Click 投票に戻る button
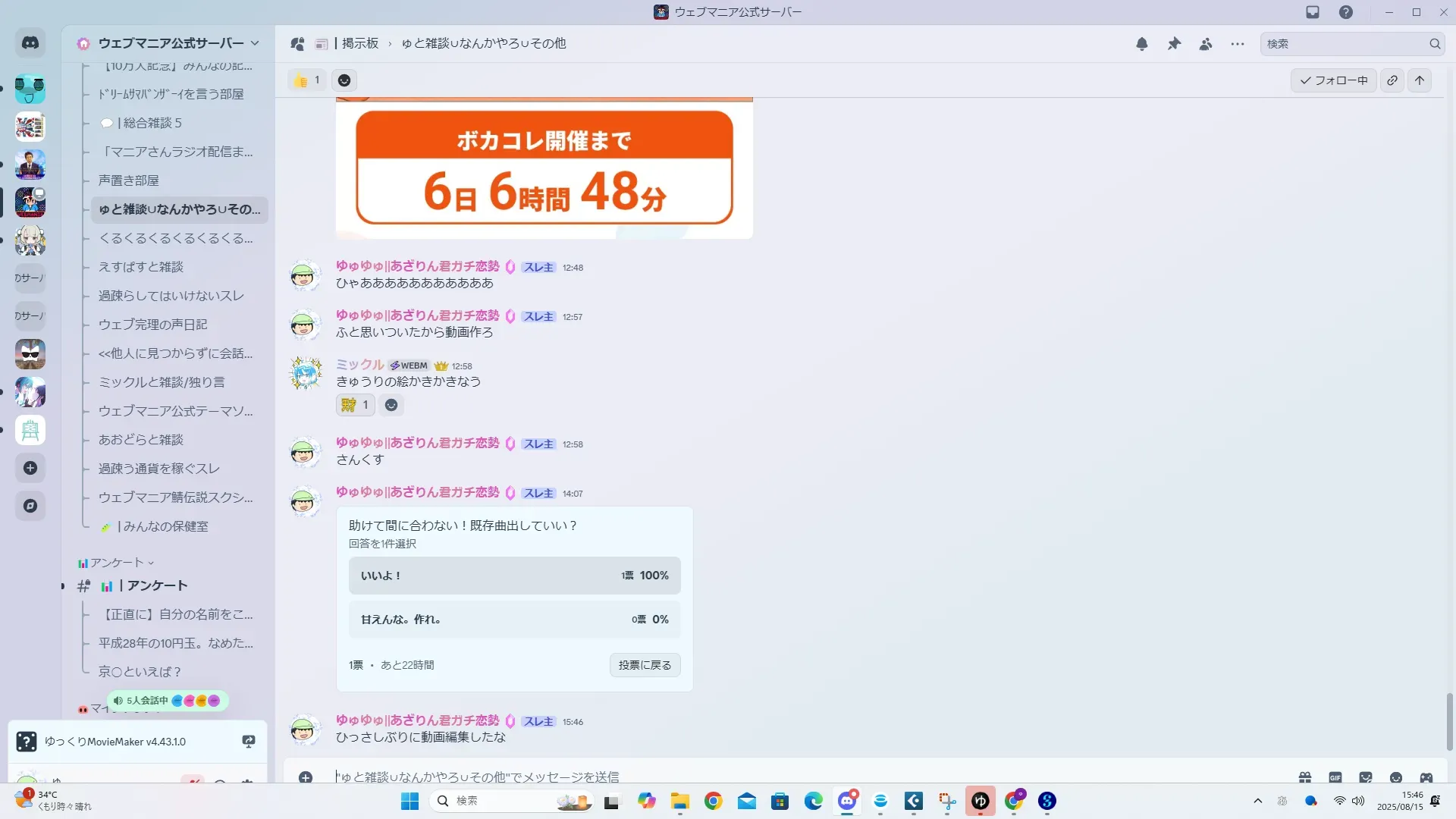1456x819 pixels. [645, 665]
